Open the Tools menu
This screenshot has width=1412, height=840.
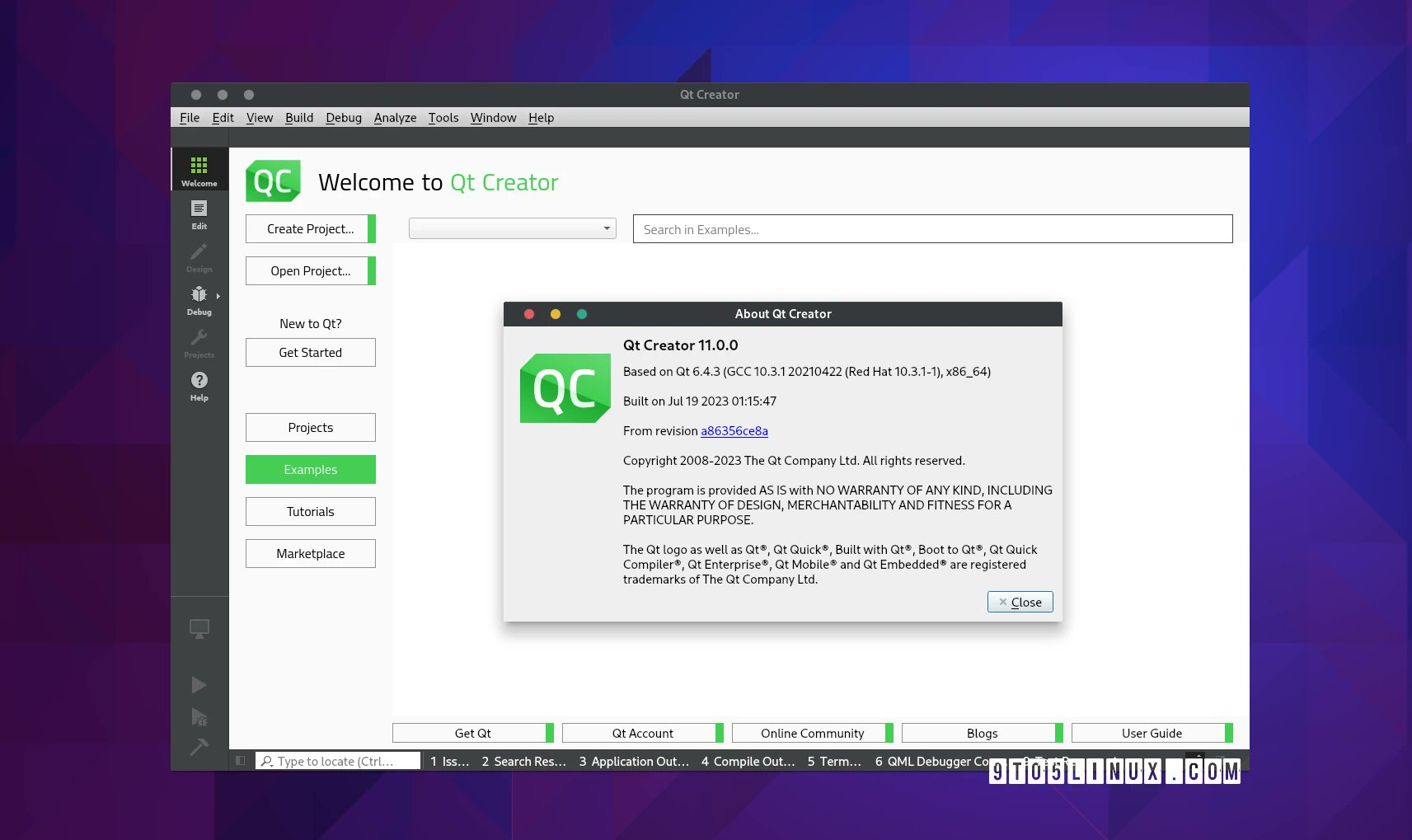(x=443, y=117)
